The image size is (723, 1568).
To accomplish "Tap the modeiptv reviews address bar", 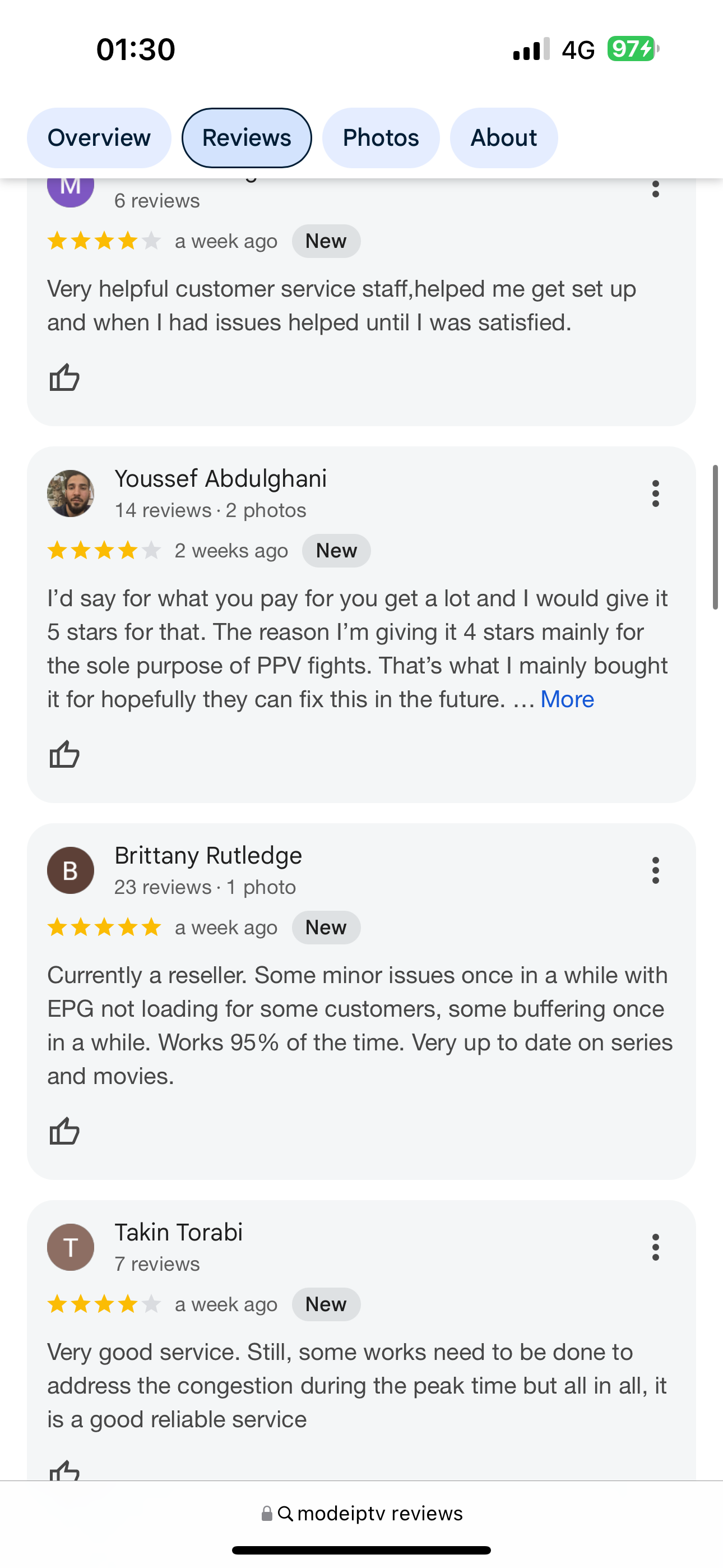I will pos(361,1513).
